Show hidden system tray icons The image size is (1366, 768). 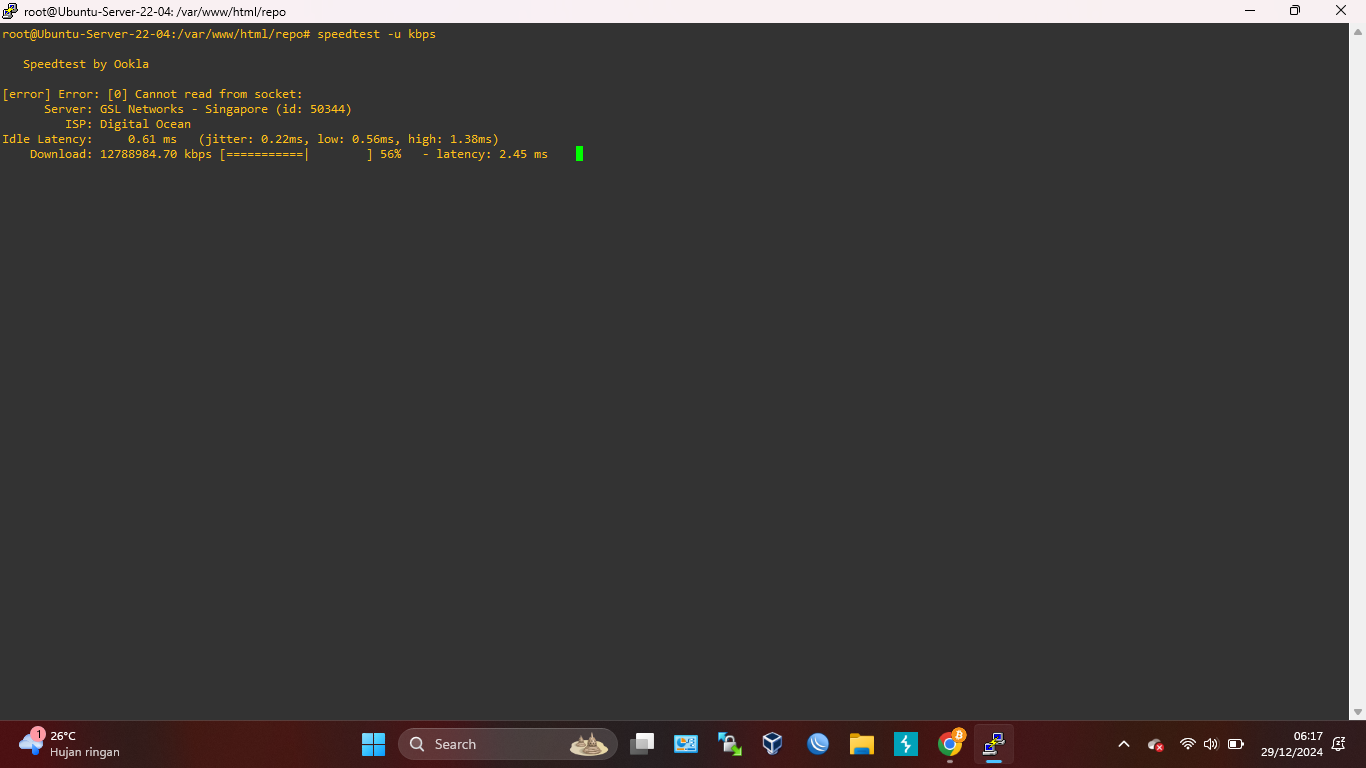coord(1123,744)
